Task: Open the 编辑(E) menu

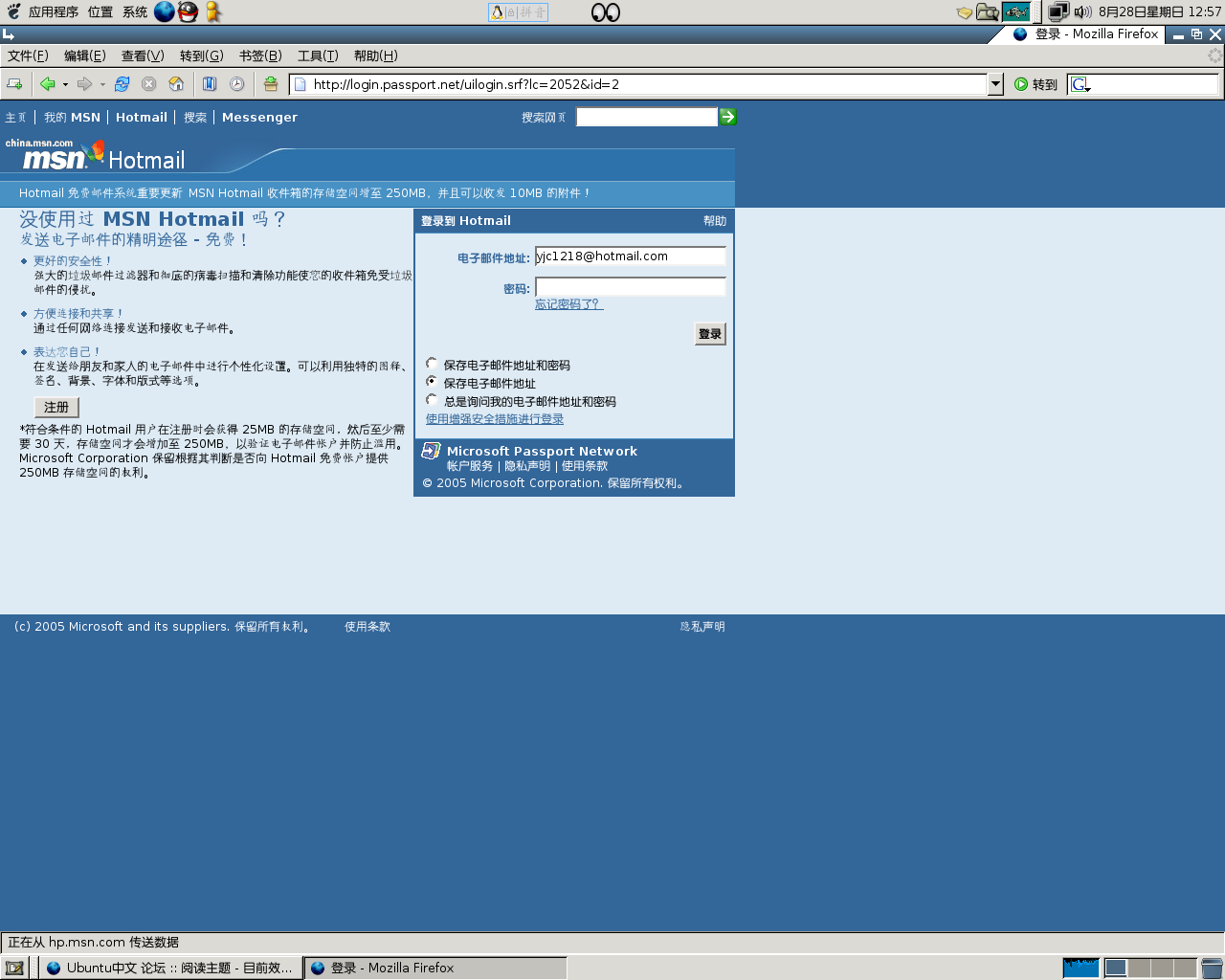Action: pos(84,56)
